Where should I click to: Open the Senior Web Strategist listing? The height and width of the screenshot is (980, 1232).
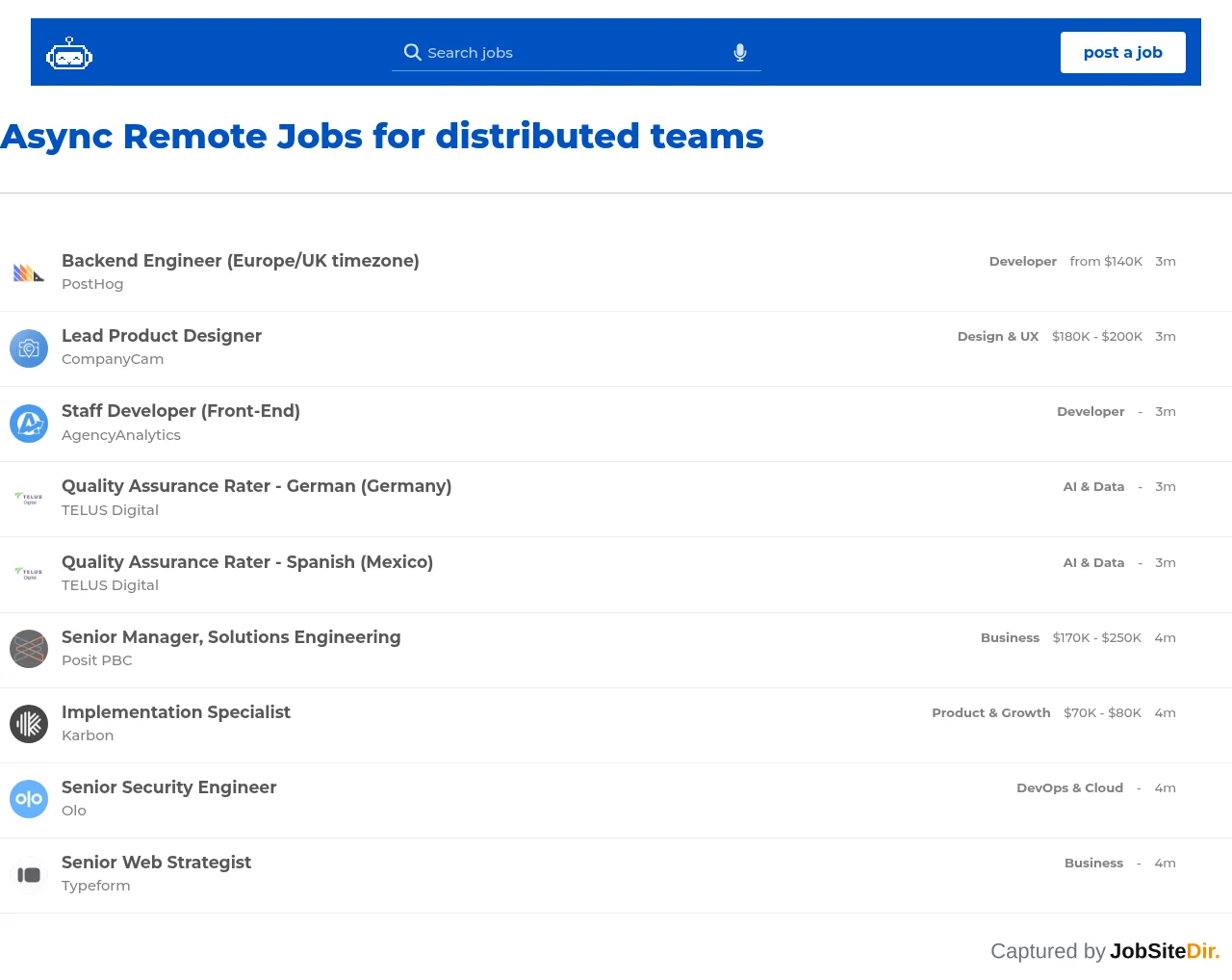point(156,863)
